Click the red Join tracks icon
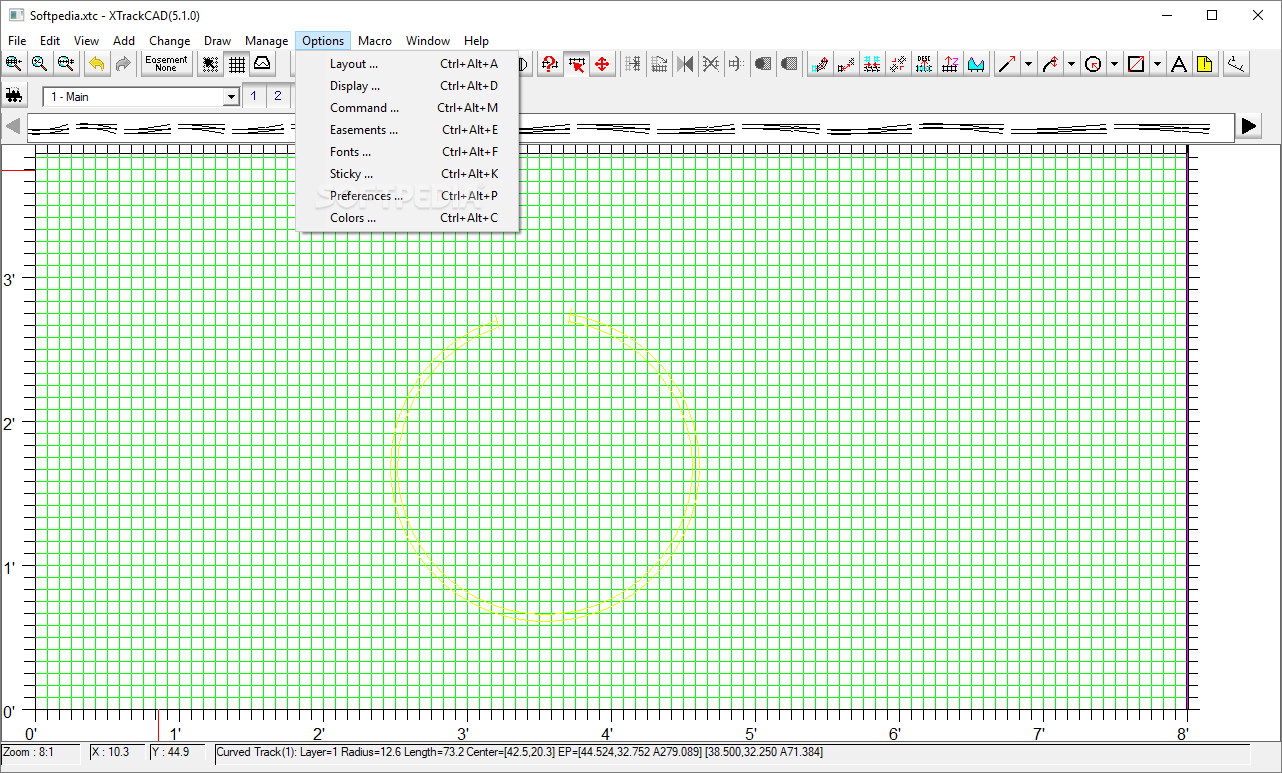1282x773 pixels. click(x=846, y=64)
